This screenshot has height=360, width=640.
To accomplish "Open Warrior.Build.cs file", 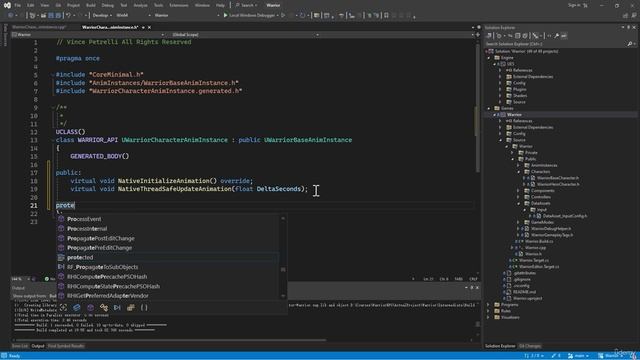I will tap(539, 241).
